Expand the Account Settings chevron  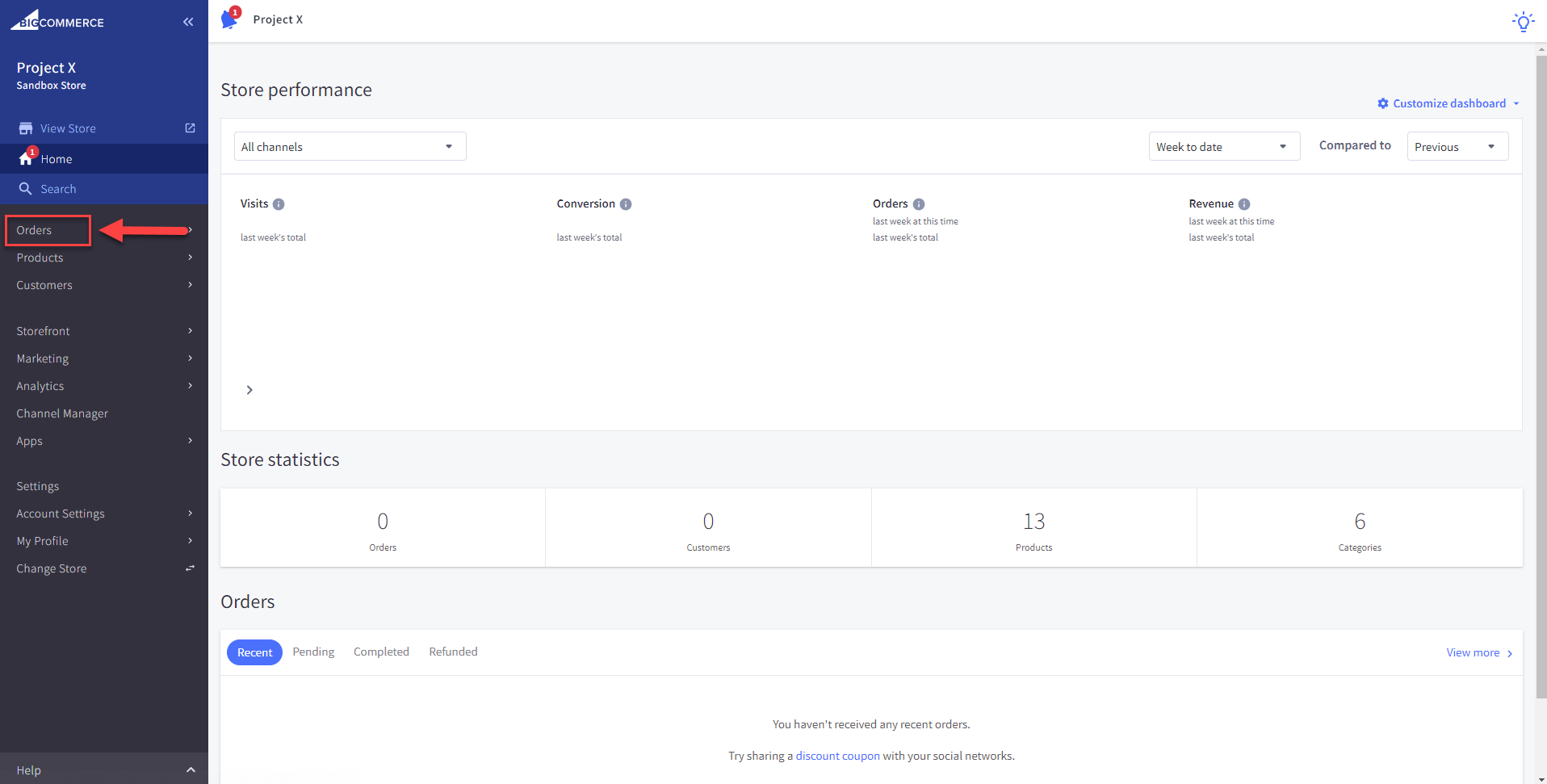point(190,514)
